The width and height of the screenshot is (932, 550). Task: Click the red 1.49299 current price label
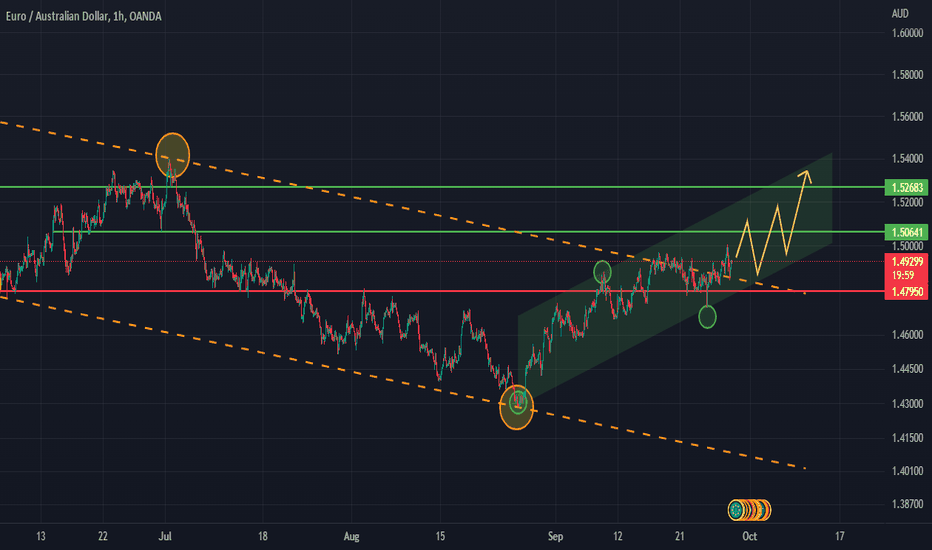(906, 262)
